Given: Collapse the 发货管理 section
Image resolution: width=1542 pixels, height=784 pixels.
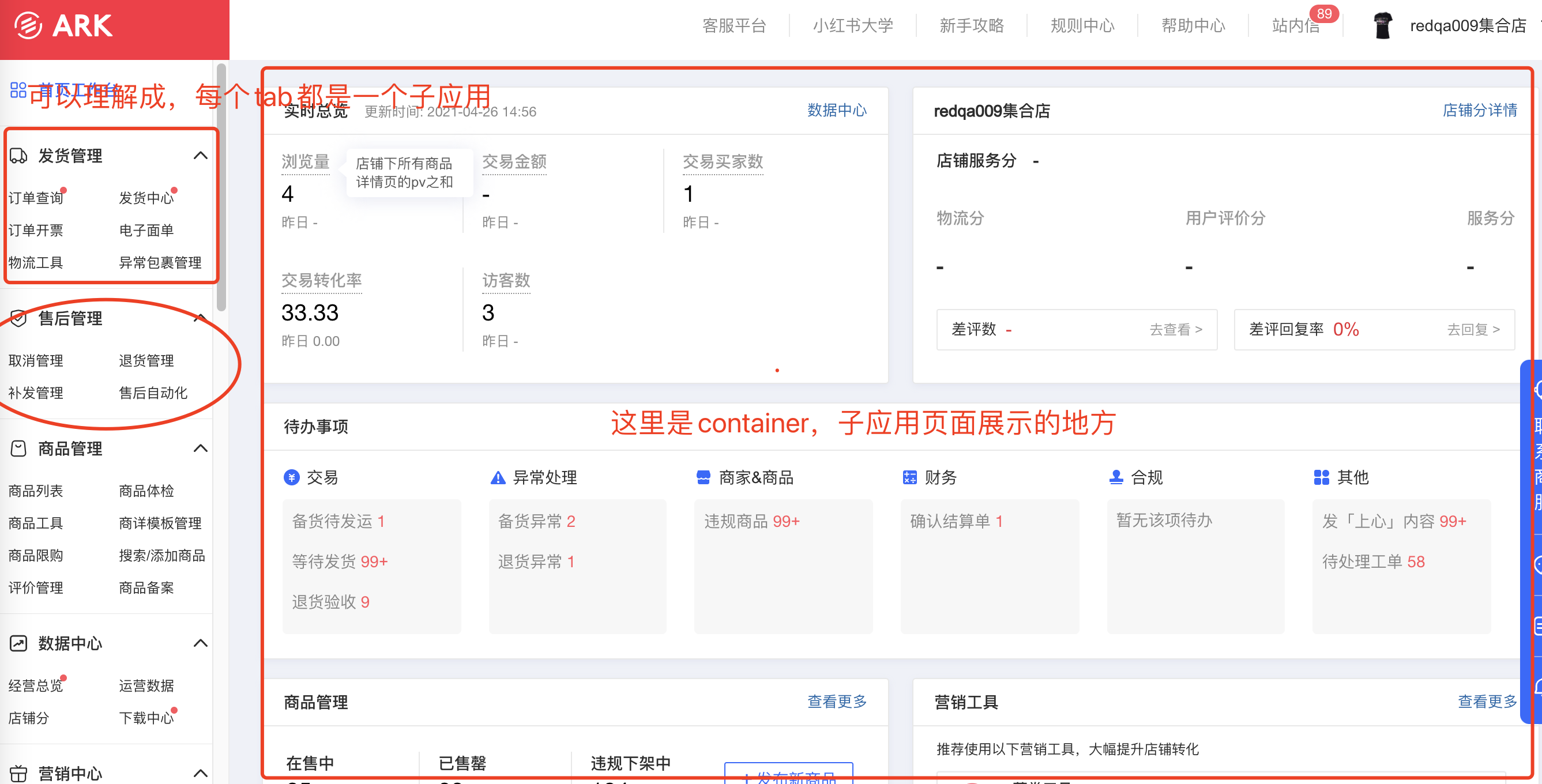Looking at the screenshot, I should tap(201, 156).
